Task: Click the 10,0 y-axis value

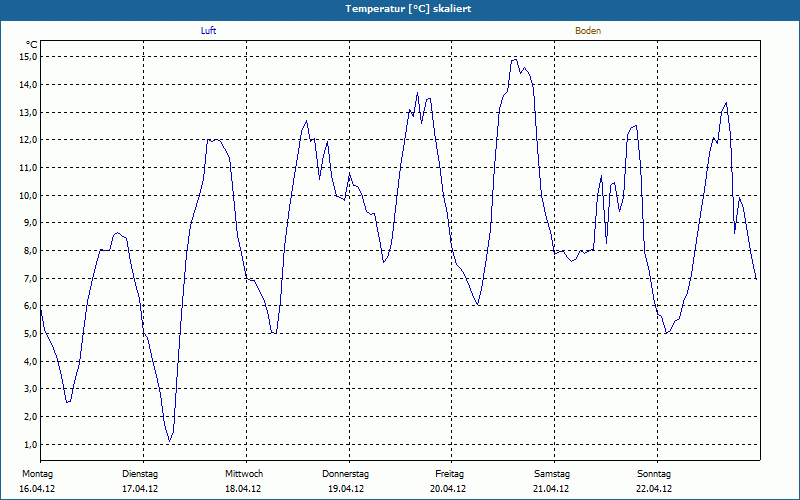Action: 29,195
